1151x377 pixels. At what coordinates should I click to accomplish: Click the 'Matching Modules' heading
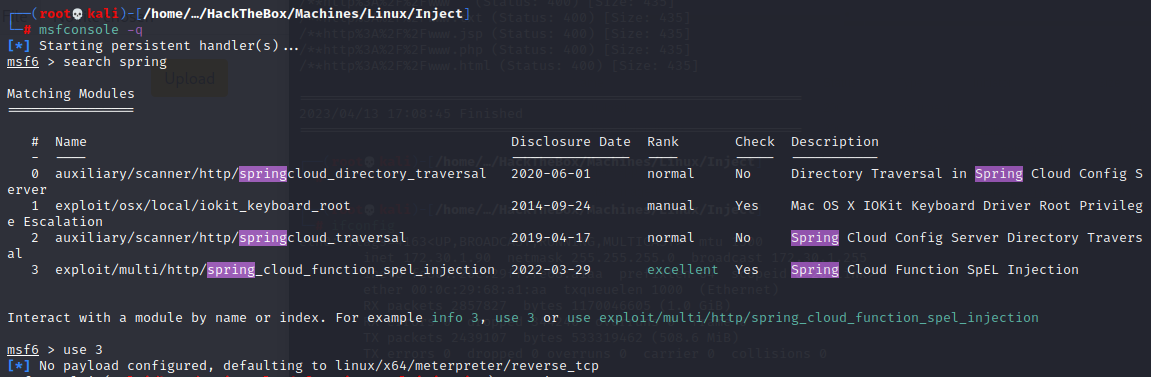pos(71,94)
